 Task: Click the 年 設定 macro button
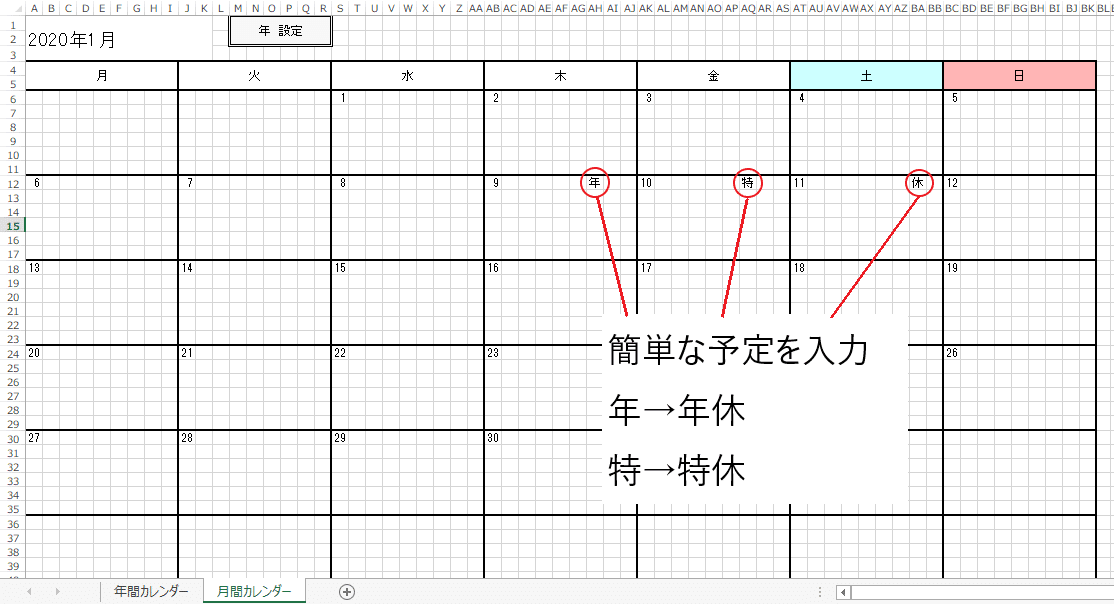point(280,30)
